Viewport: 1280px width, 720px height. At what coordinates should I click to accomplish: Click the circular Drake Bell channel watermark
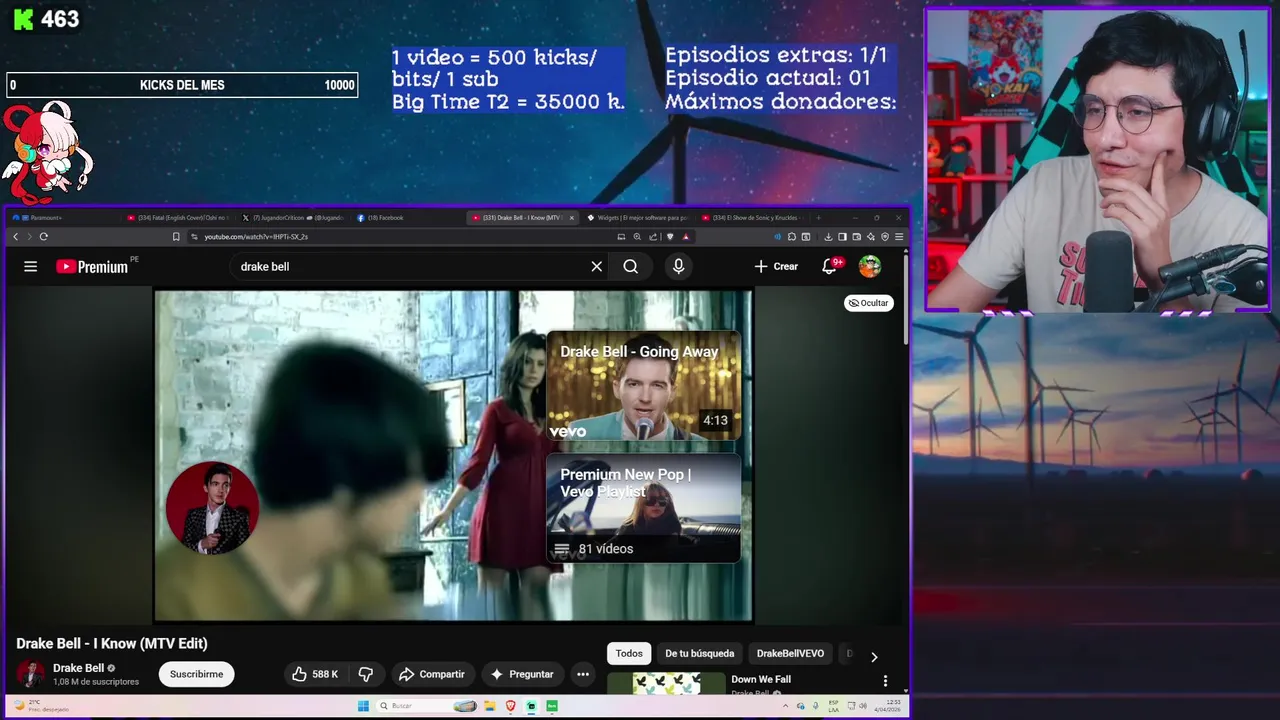point(212,508)
